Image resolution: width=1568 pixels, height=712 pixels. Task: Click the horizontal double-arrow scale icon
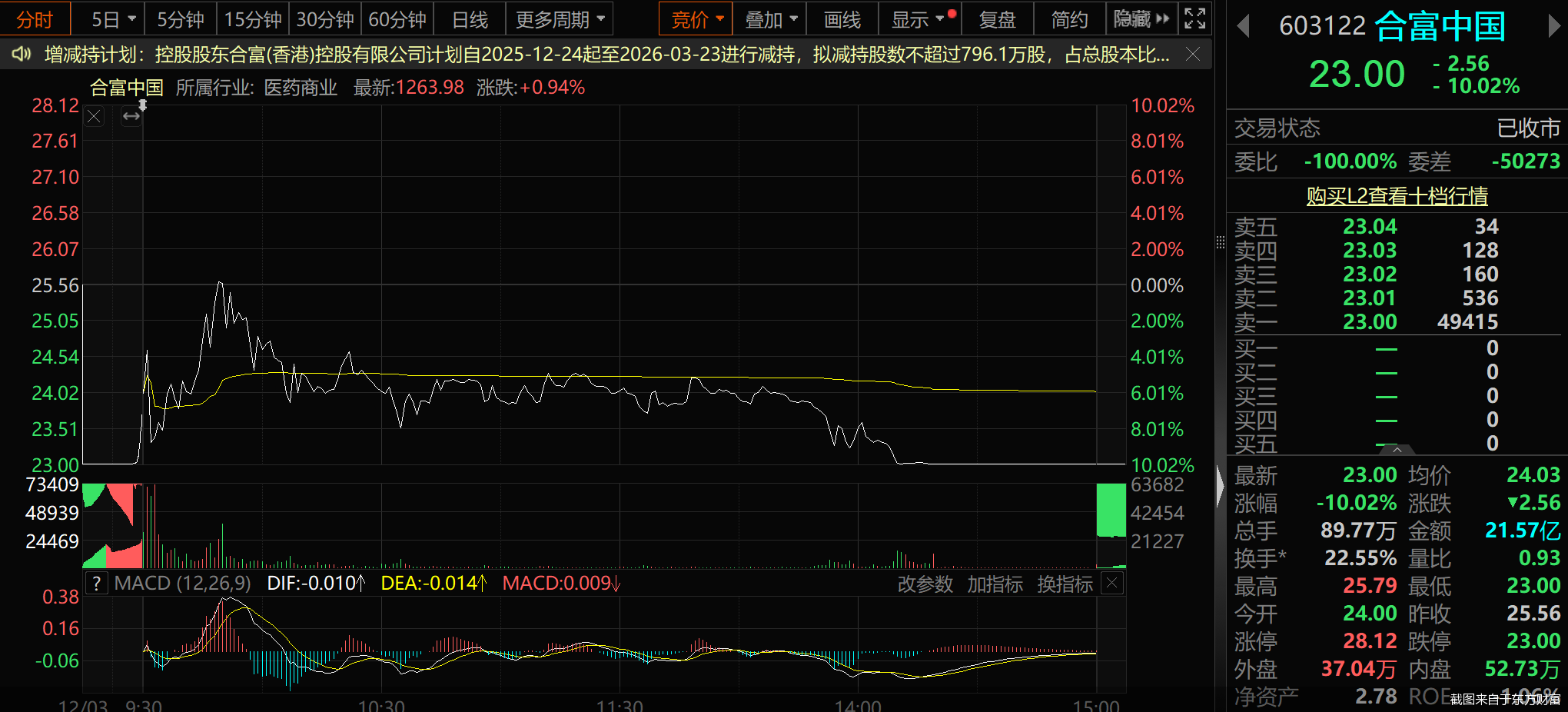[131, 115]
